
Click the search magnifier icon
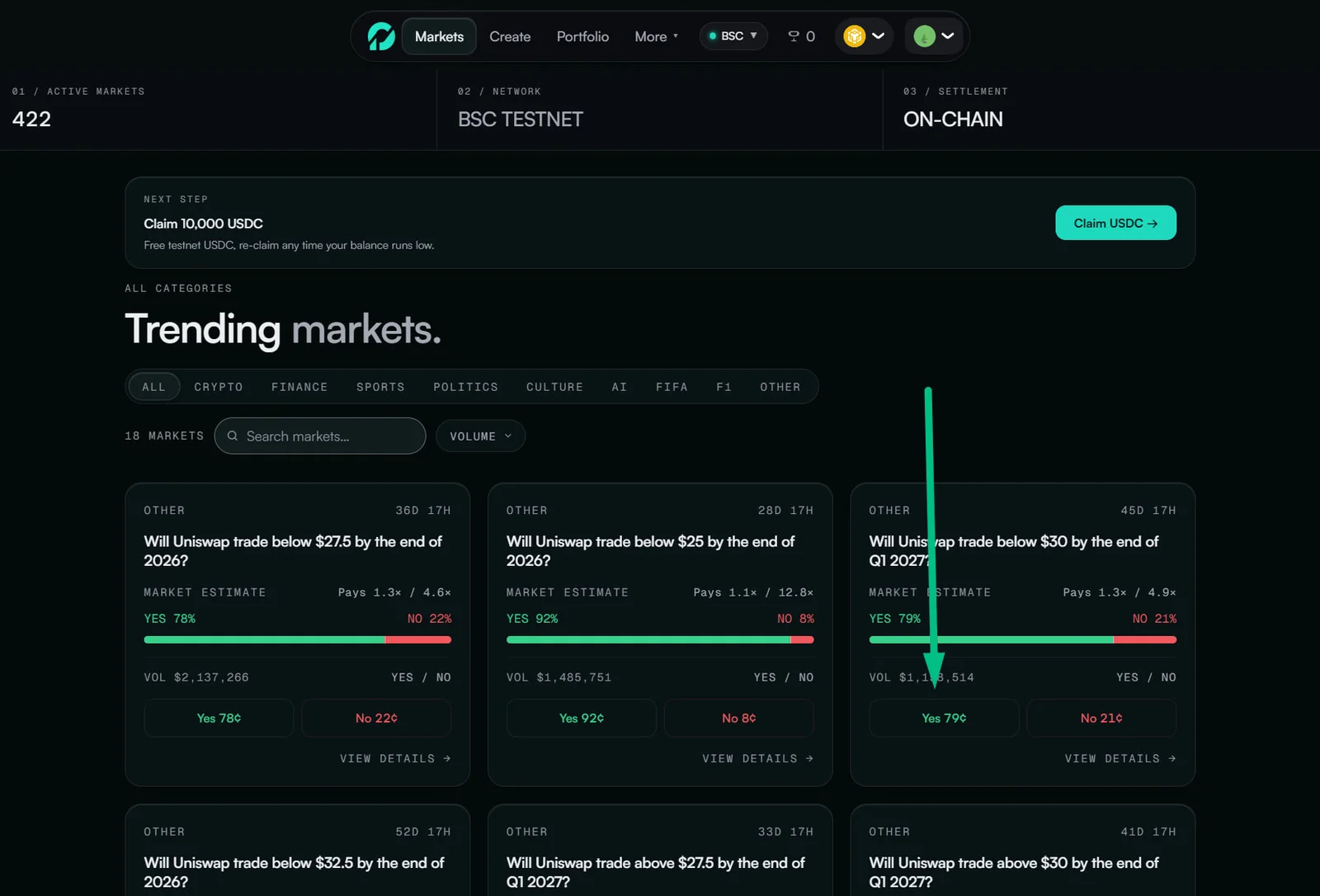[x=233, y=436]
